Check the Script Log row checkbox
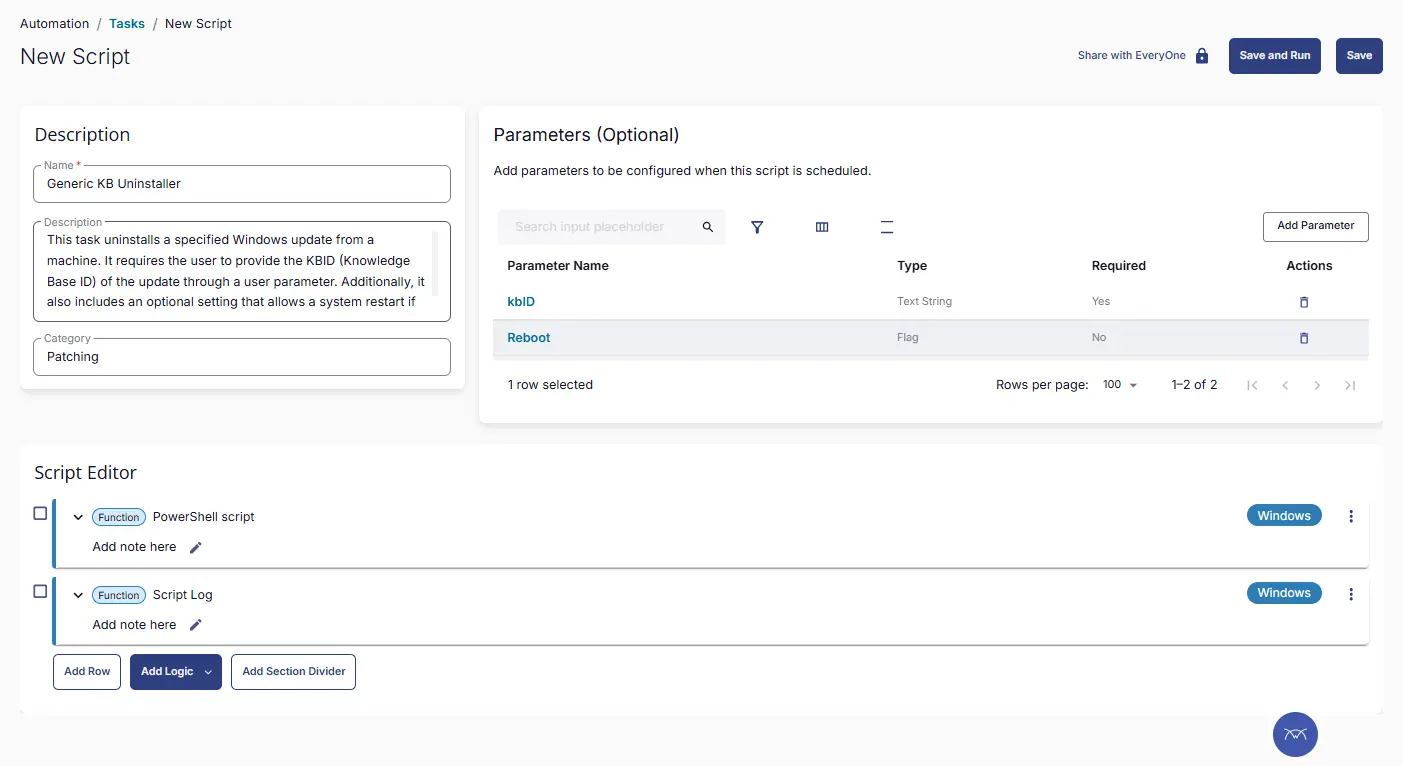1403x766 pixels. point(40,591)
